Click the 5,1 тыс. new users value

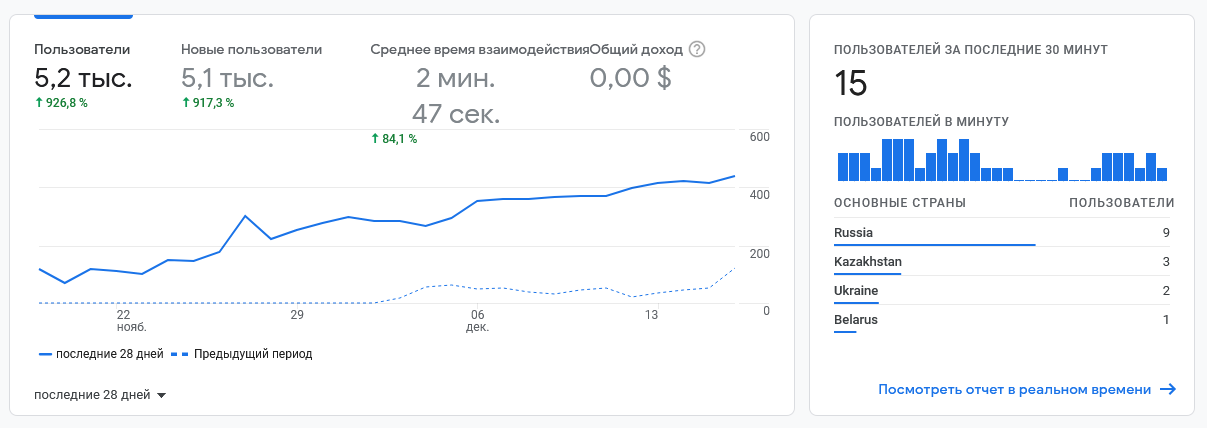pos(227,78)
